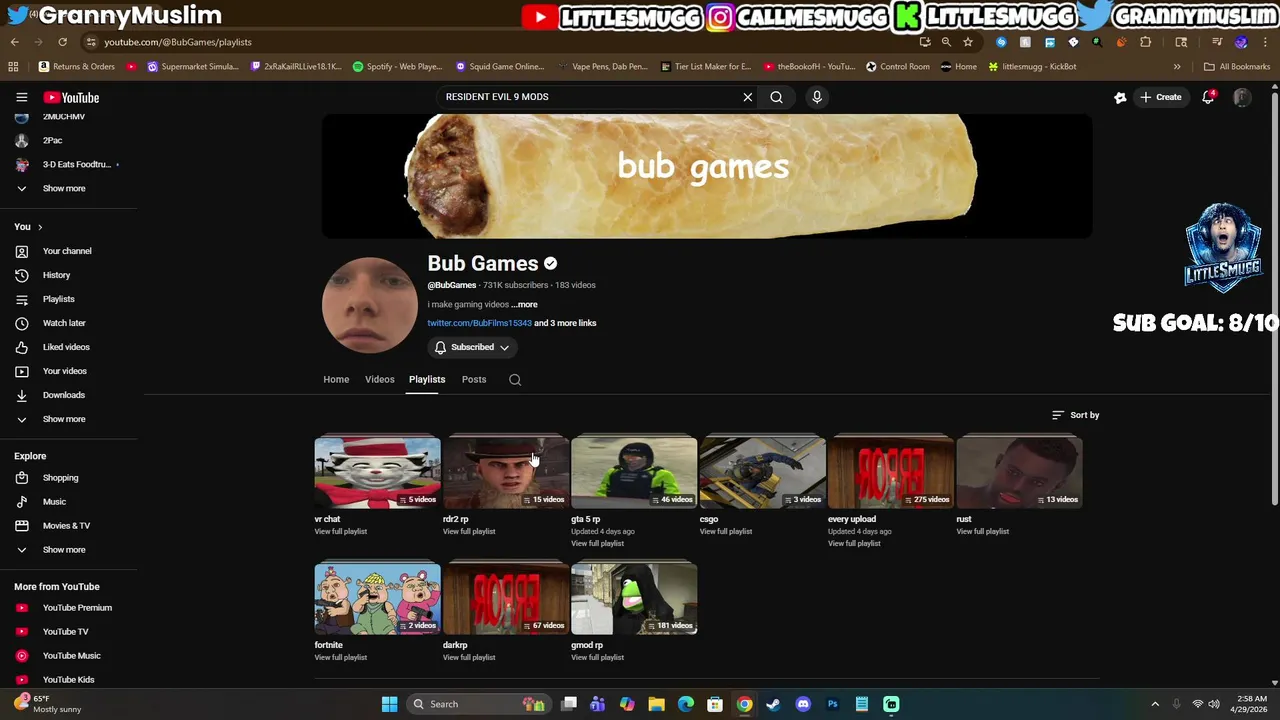The height and width of the screenshot is (720, 1280).
Task: Open Liked videos list
Action: tap(66, 347)
